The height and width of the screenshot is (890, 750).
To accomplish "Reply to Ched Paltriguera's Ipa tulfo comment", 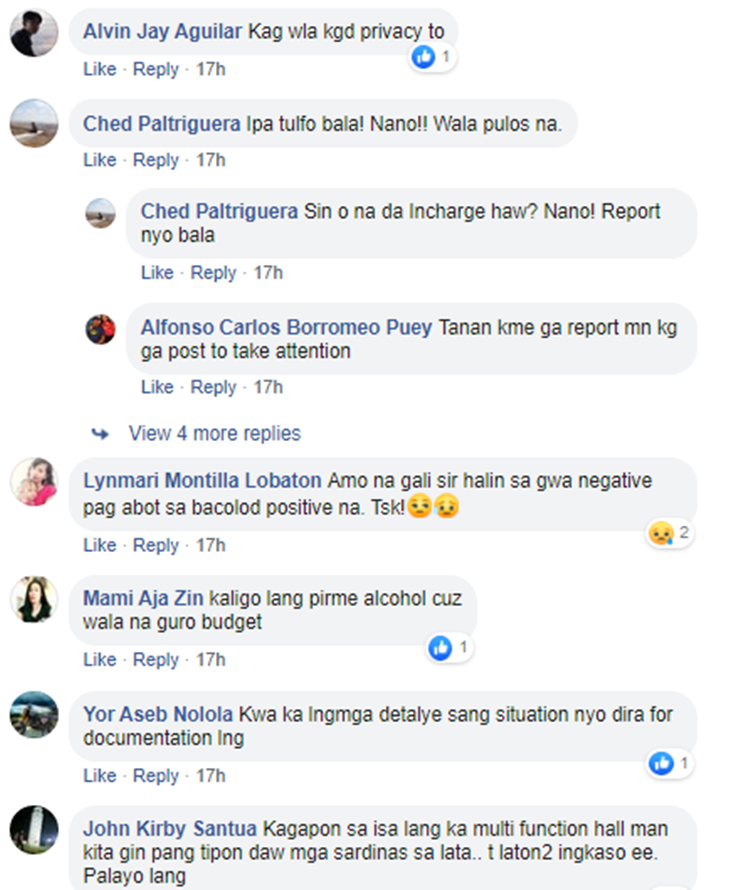I will pos(156,160).
